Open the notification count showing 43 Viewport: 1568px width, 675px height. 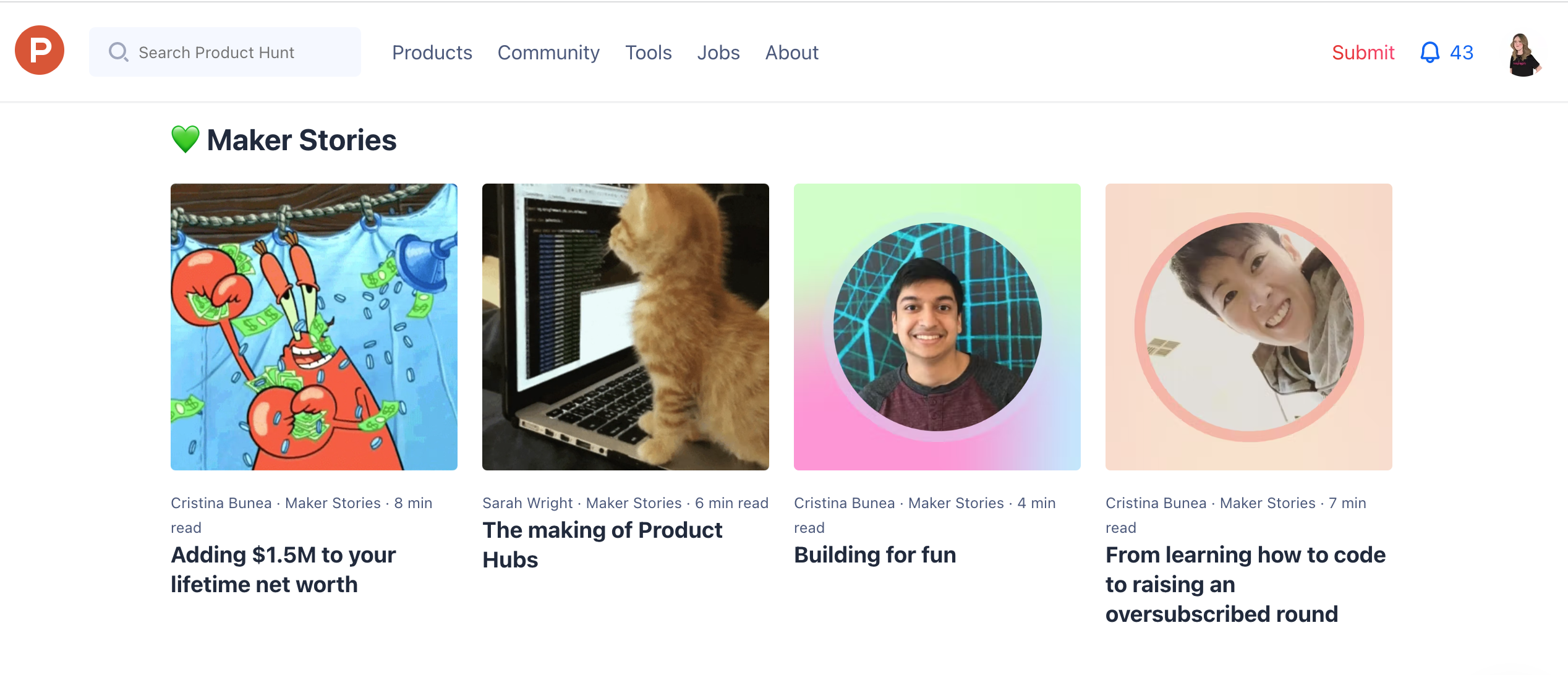tap(1462, 53)
